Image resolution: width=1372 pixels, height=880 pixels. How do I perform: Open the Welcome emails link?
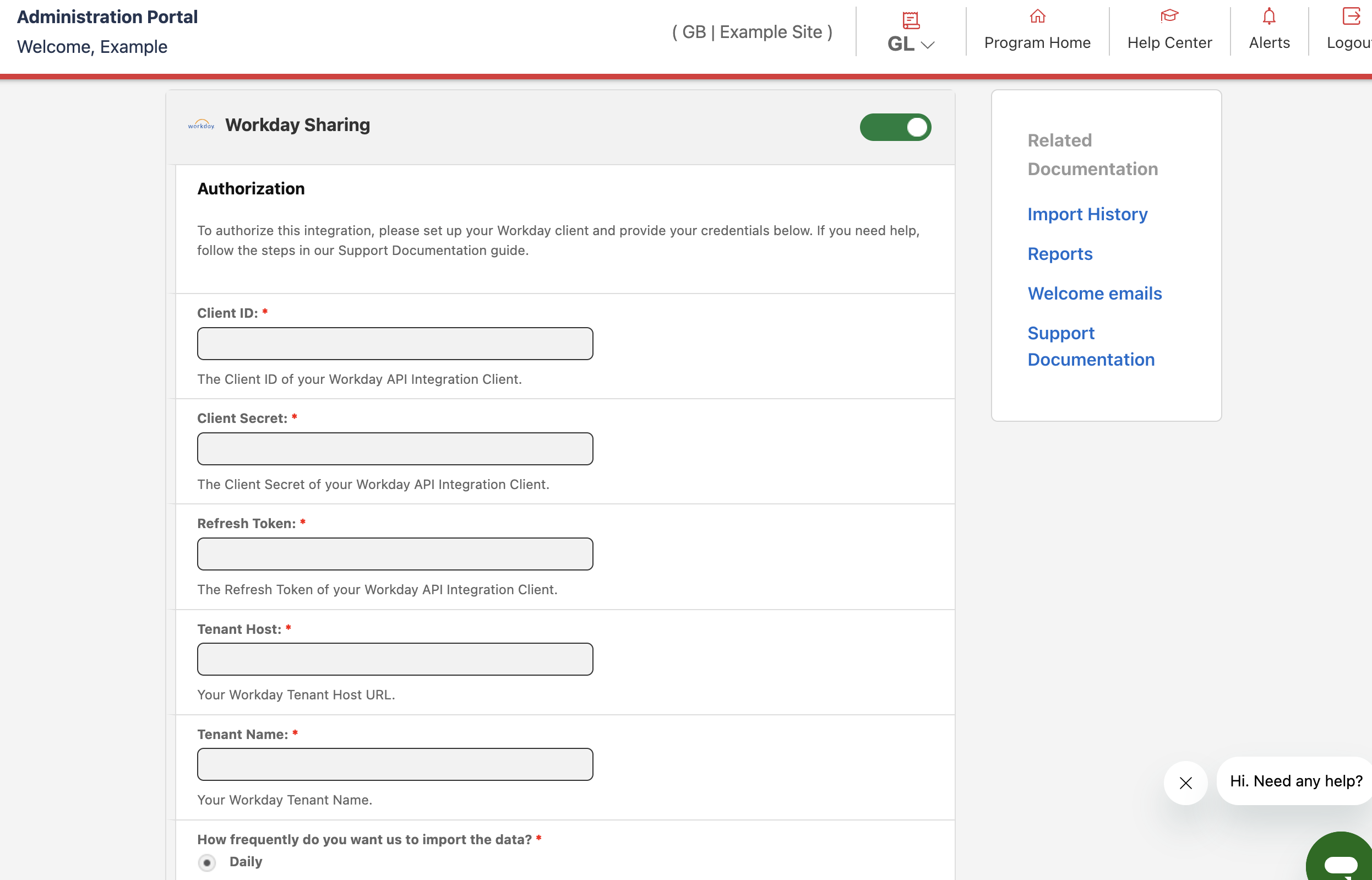point(1095,294)
